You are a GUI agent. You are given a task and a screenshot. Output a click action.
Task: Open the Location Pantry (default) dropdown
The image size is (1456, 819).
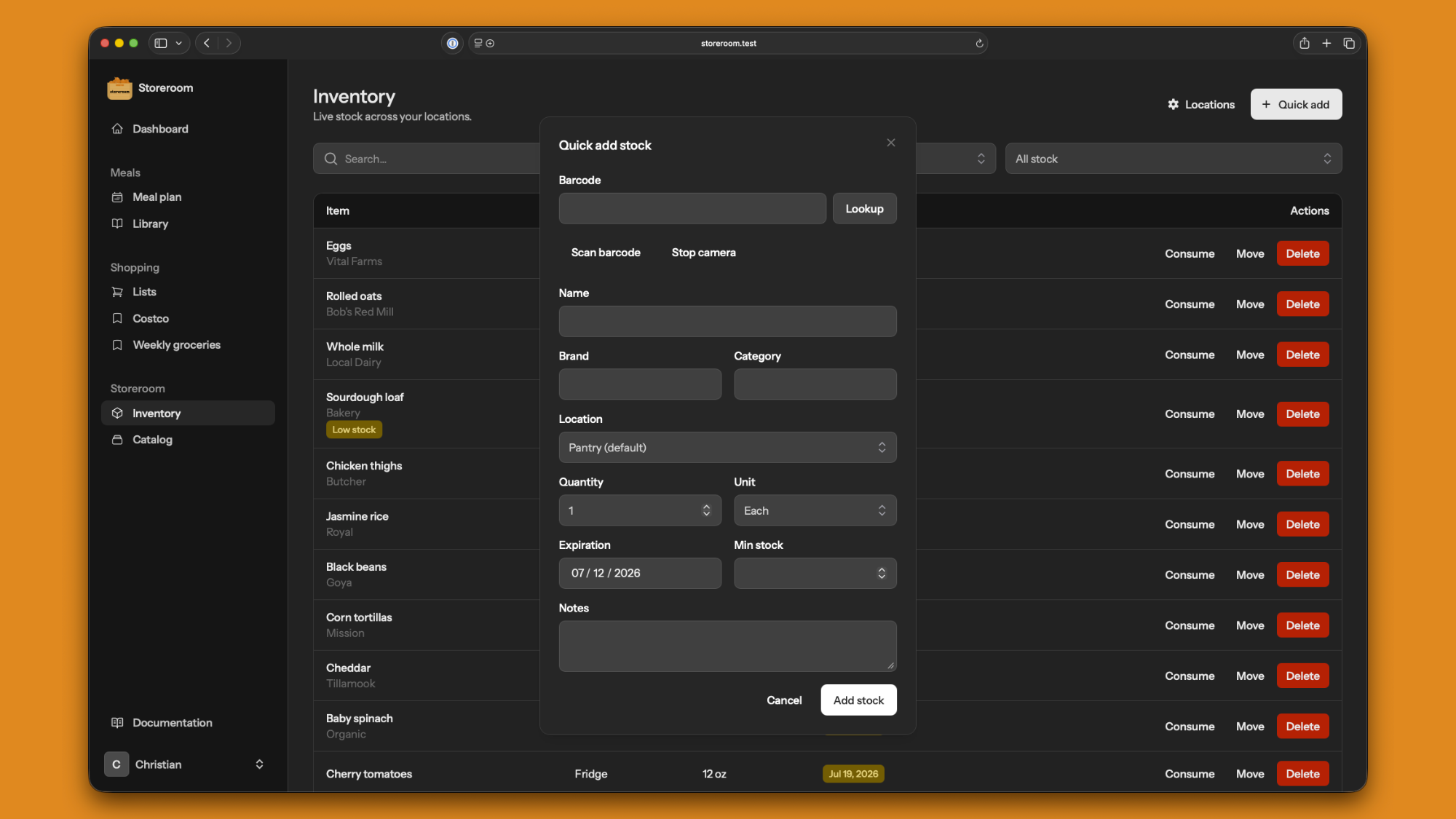pyautogui.click(x=727, y=447)
